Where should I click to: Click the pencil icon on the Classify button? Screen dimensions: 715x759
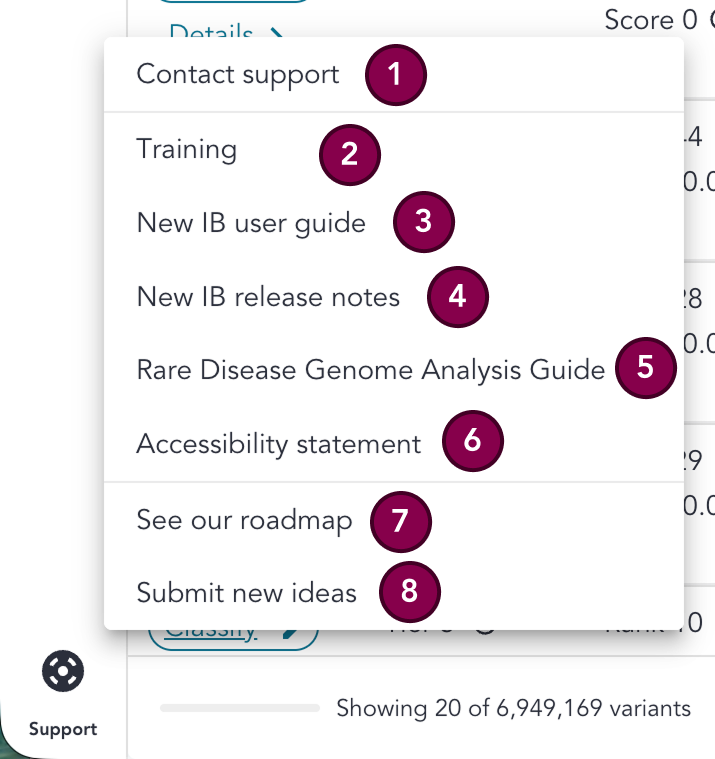coord(290,631)
